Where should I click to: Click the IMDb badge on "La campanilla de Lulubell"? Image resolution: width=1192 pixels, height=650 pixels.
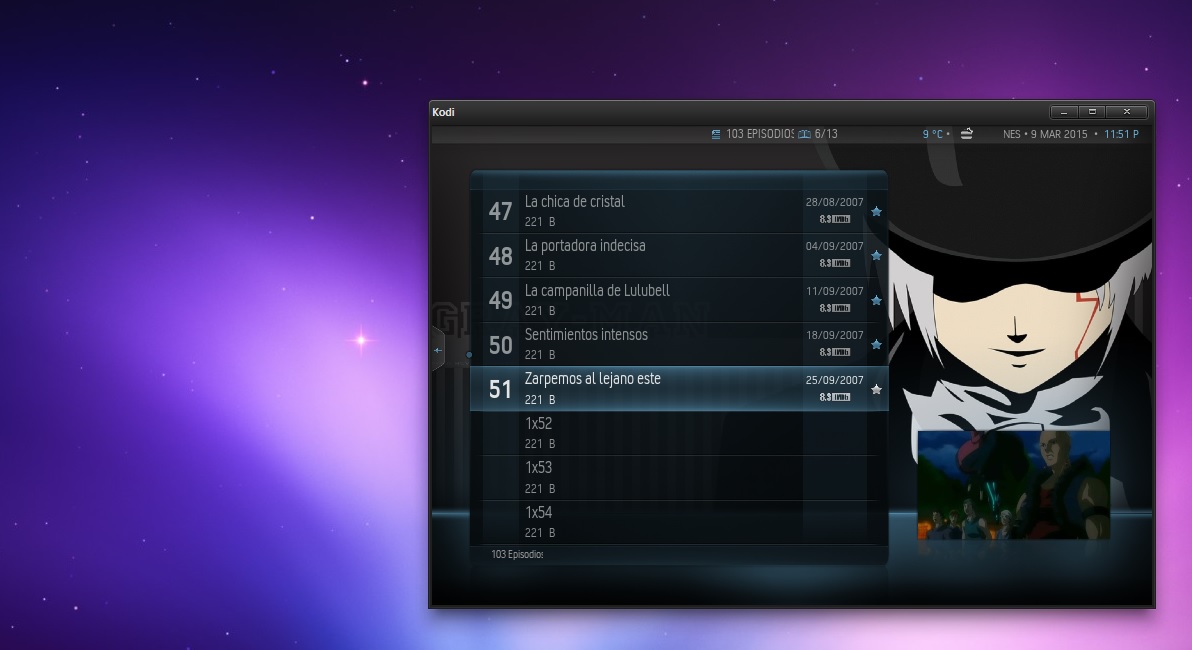point(836,309)
